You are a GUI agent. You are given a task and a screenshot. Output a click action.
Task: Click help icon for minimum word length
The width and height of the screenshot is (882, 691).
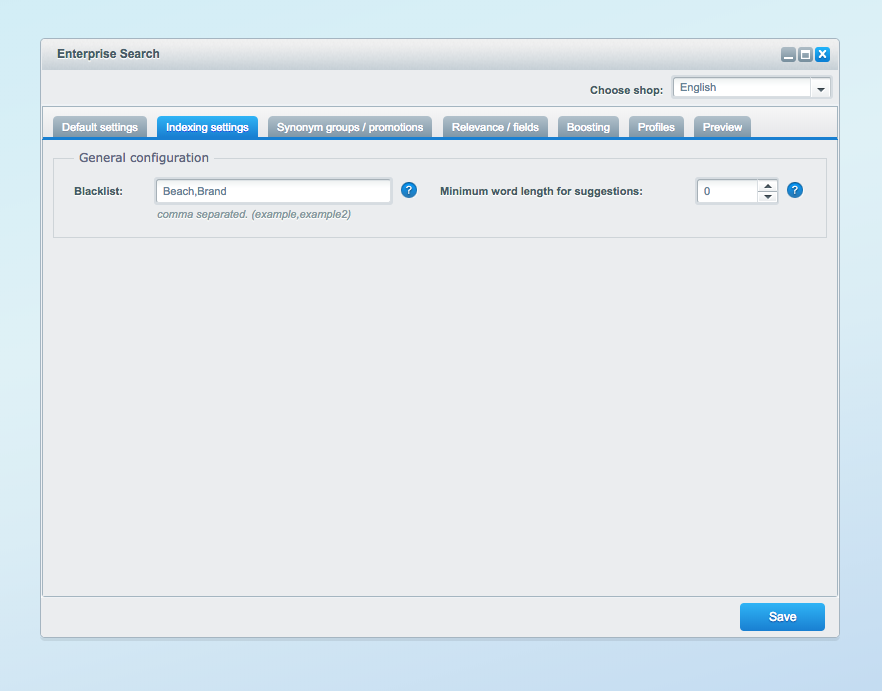pyautogui.click(x=795, y=190)
